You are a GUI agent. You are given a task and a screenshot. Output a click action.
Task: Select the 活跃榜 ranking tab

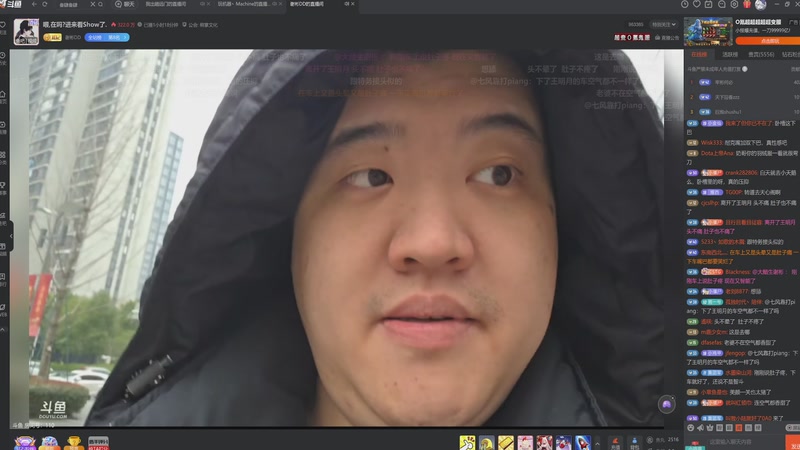[730, 55]
